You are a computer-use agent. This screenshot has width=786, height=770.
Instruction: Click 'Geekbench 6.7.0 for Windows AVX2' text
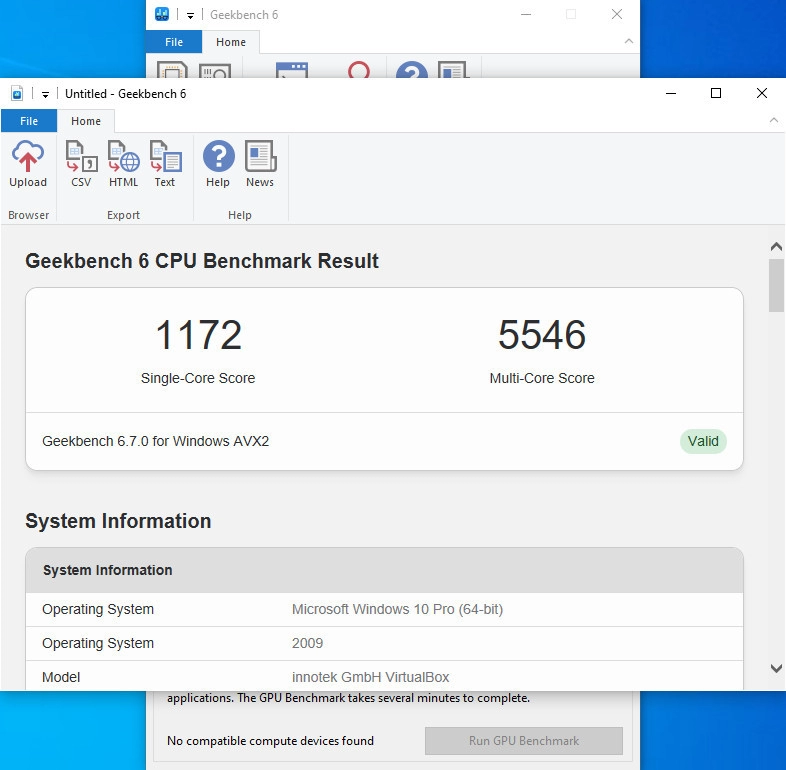click(x=155, y=441)
